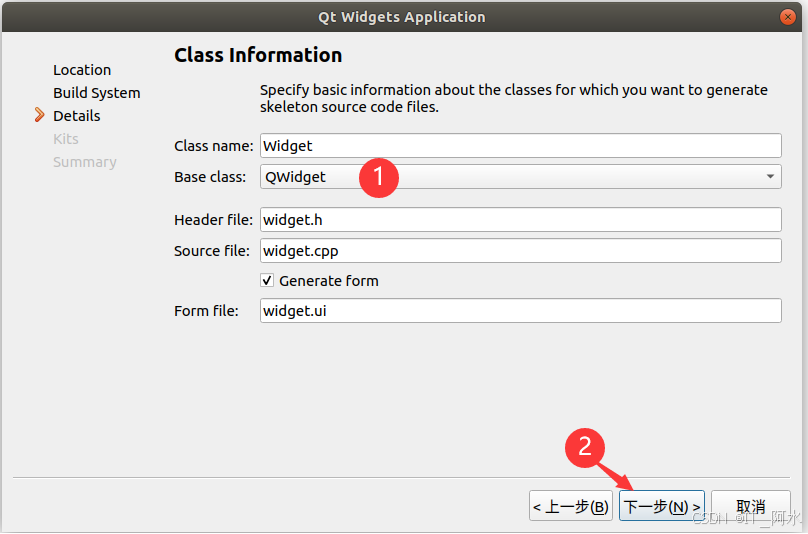Toggle the Generate form checkbox

coord(267,280)
